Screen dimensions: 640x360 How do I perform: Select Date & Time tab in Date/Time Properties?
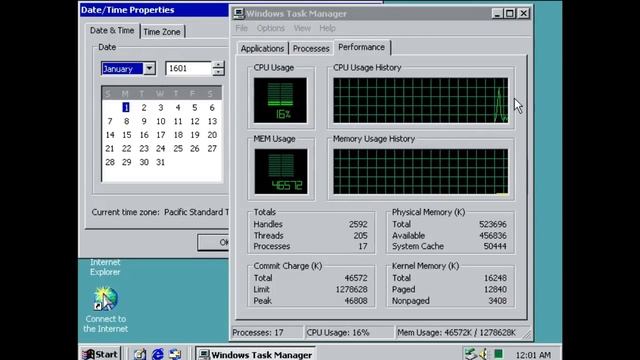(x=112, y=31)
